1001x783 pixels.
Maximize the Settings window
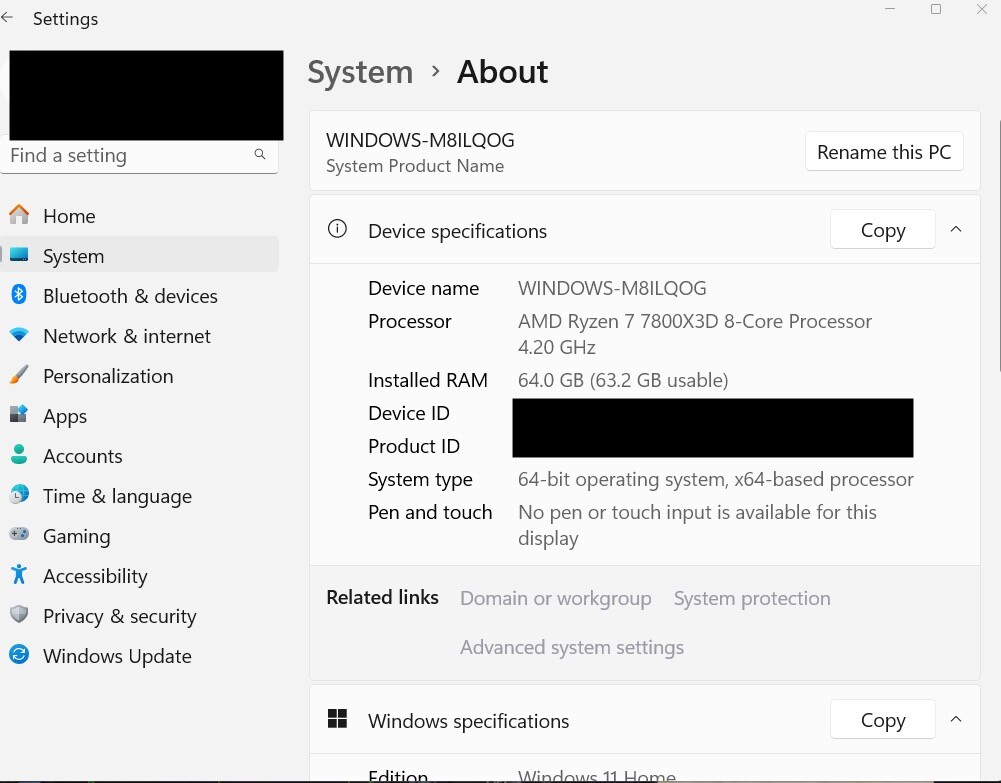point(936,9)
